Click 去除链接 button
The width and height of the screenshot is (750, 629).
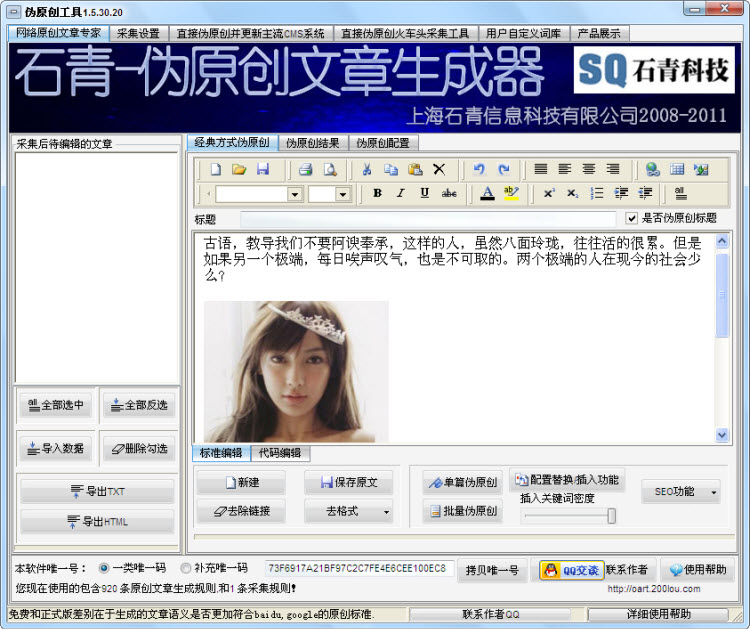pos(241,511)
